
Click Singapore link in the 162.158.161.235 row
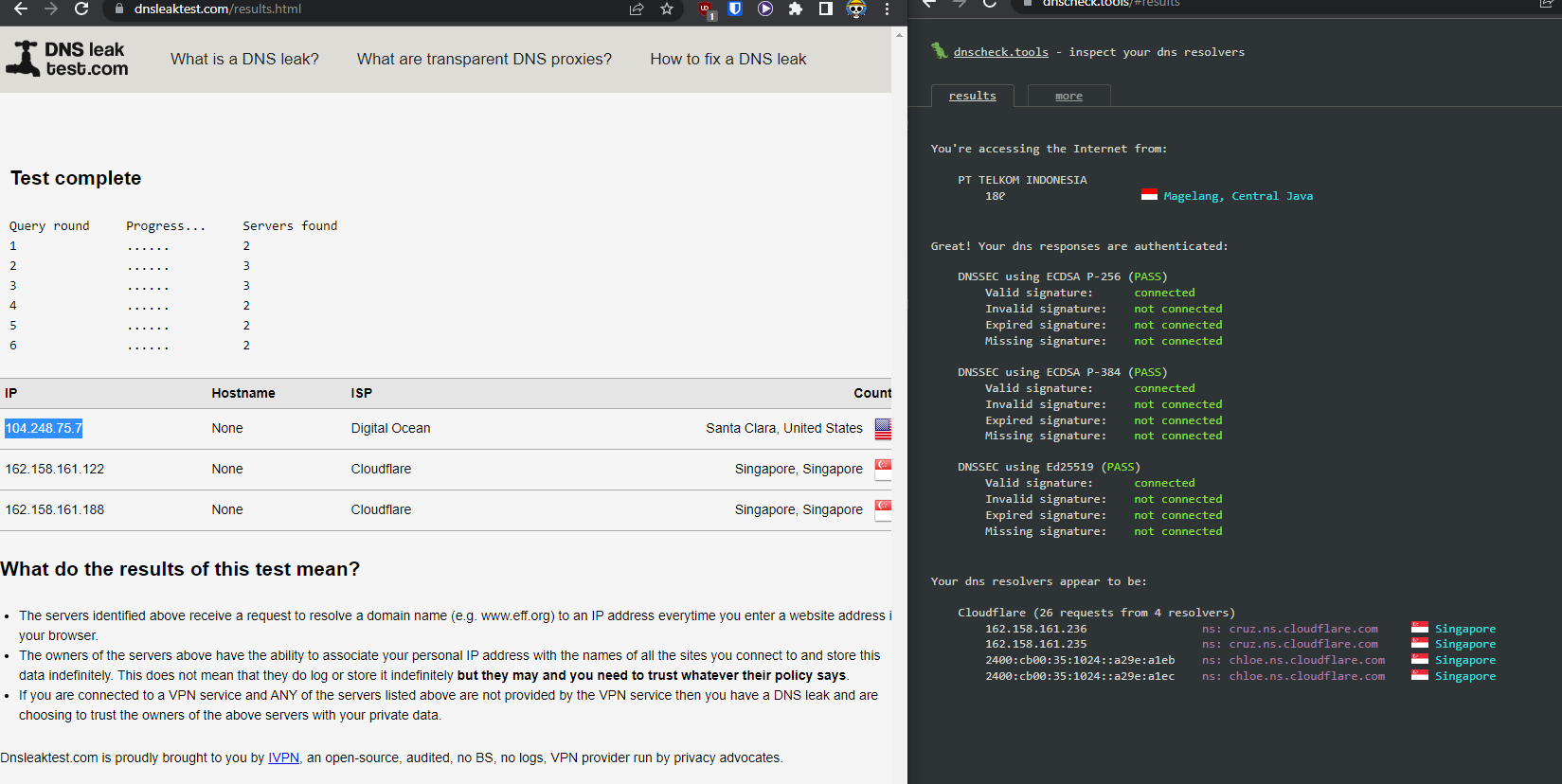pos(1465,644)
